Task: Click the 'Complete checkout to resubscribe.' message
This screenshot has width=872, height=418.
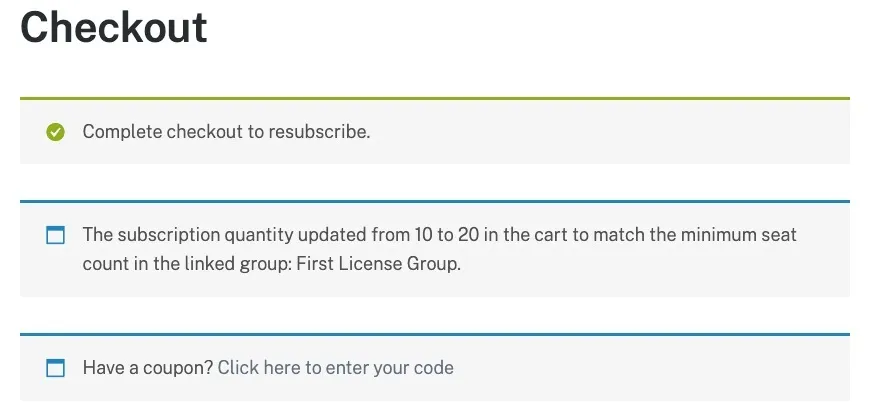Action: (226, 132)
